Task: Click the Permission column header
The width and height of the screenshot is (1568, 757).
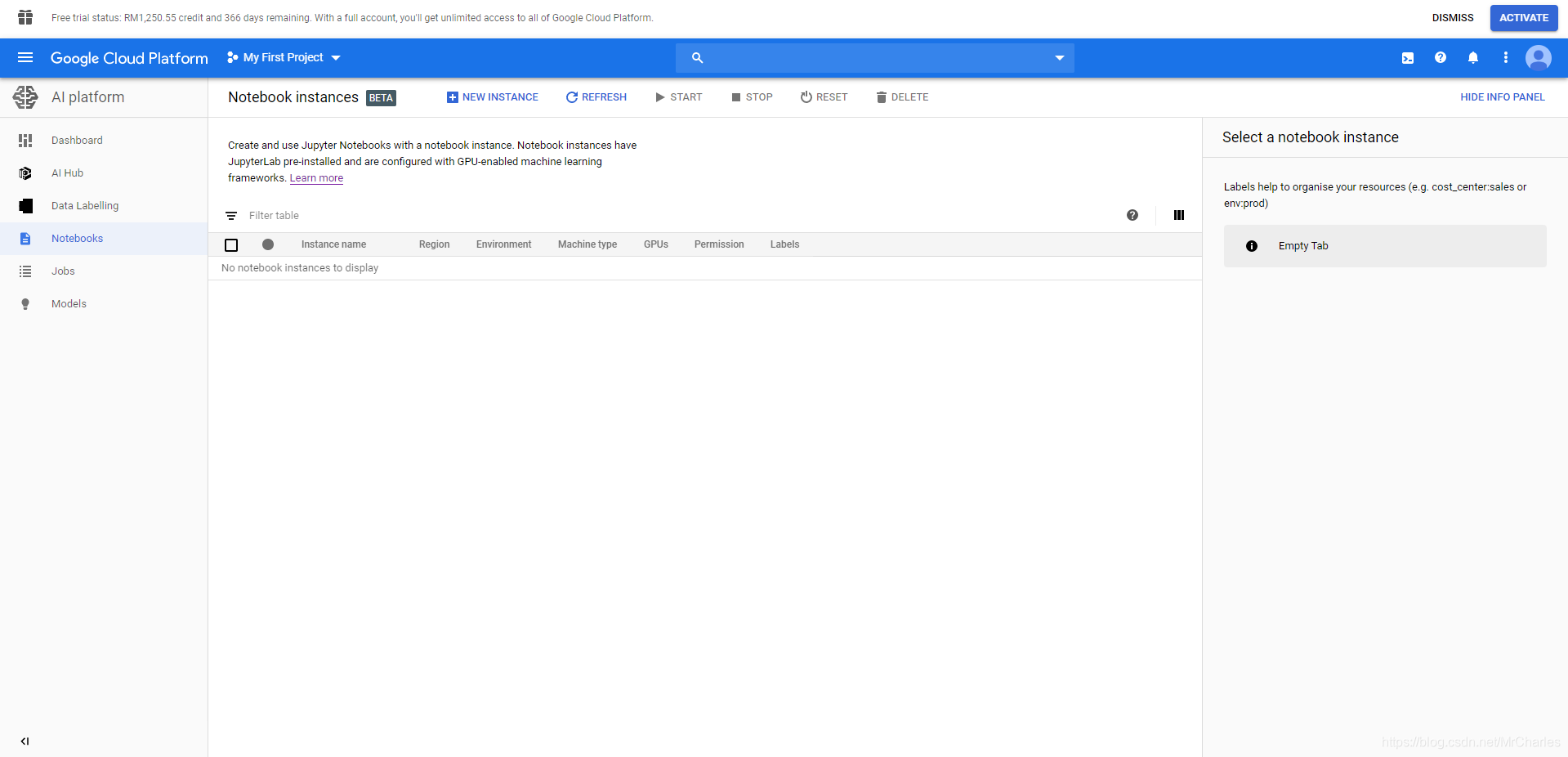Action: click(x=719, y=244)
